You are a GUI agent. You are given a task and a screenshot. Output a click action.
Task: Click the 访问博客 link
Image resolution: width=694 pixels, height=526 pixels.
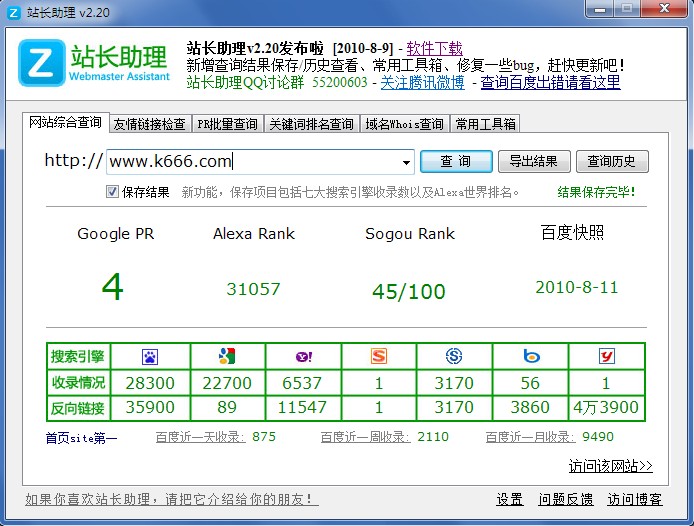(635, 499)
